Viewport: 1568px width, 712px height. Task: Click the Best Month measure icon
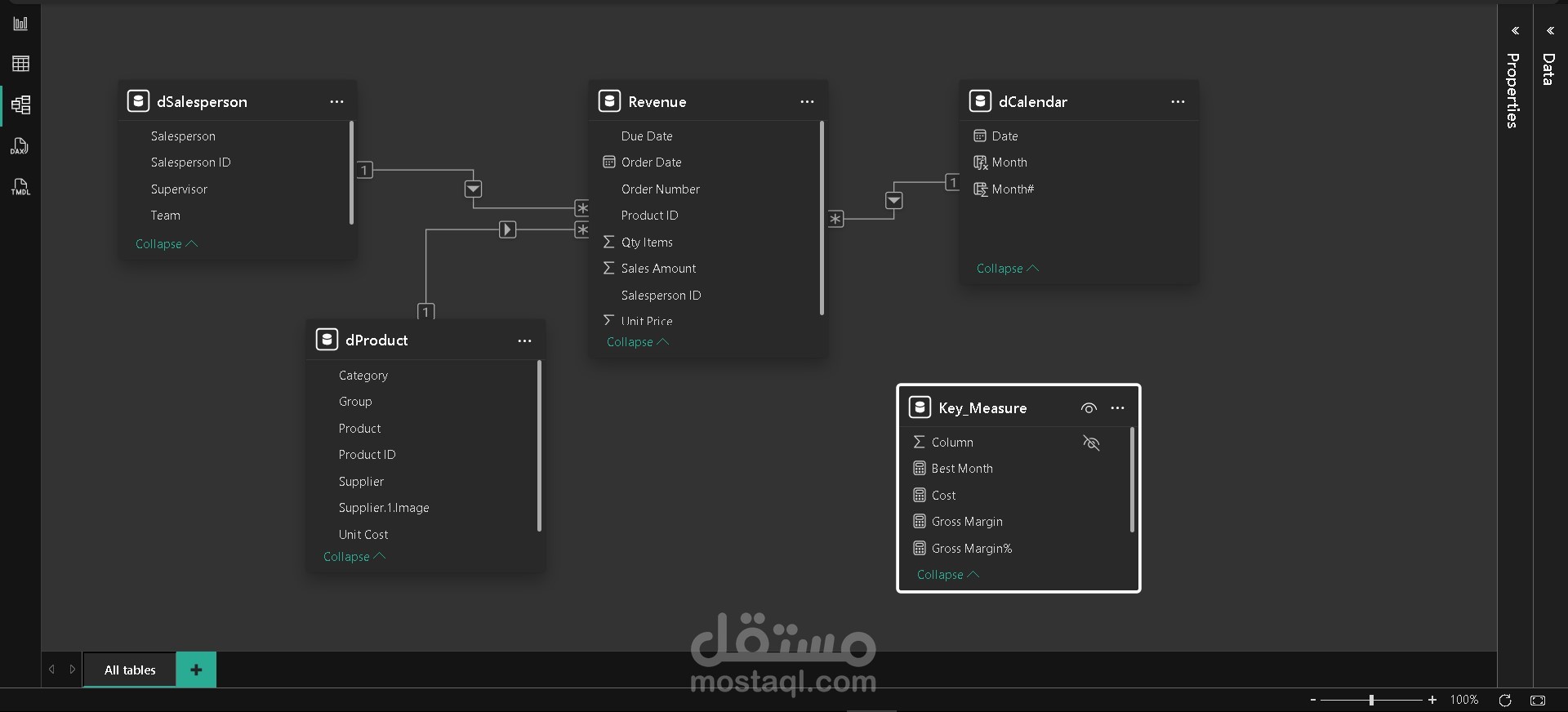click(920, 469)
